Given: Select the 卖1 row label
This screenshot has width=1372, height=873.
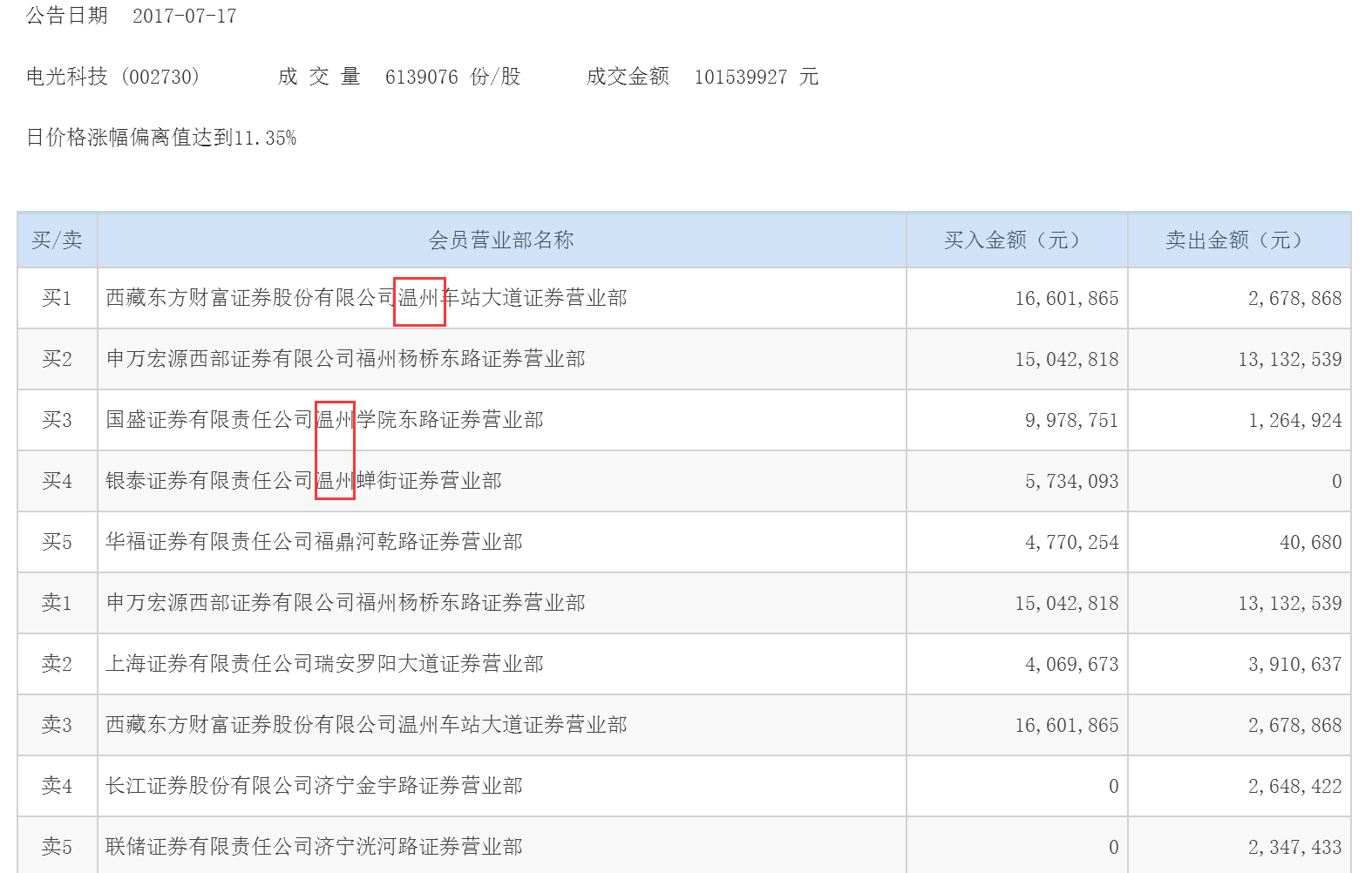Looking at the screenshot, I should pos(58,603).
